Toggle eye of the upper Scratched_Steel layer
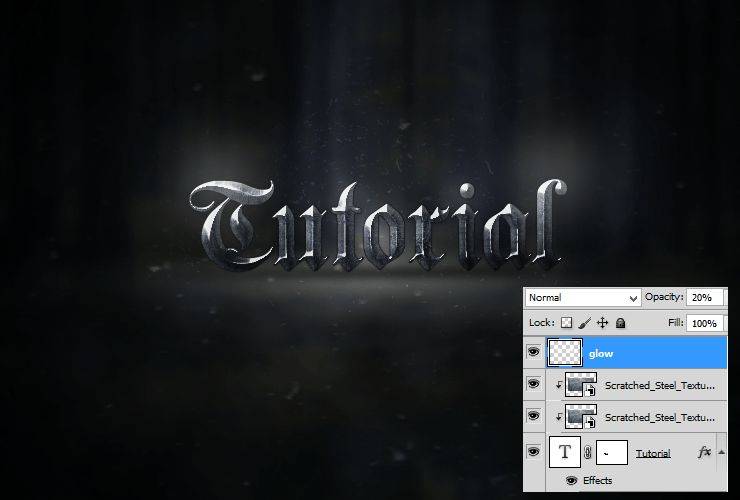740x500 pixels. coord(534,384)
